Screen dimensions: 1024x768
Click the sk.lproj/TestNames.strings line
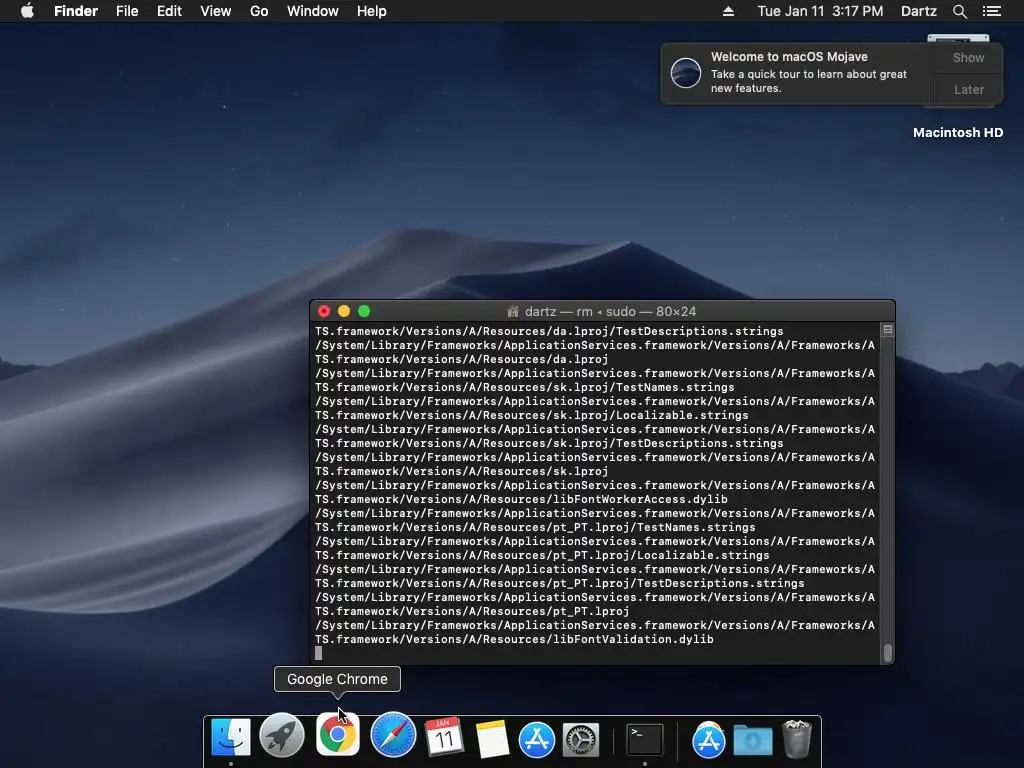click(524, 387)
